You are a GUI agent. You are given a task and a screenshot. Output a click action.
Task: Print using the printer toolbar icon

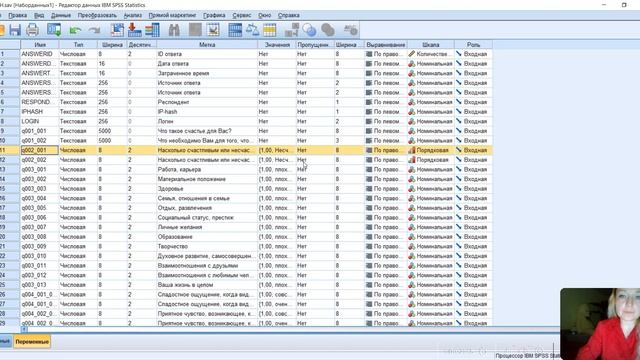pyautogui.click(x=32, y=30)
